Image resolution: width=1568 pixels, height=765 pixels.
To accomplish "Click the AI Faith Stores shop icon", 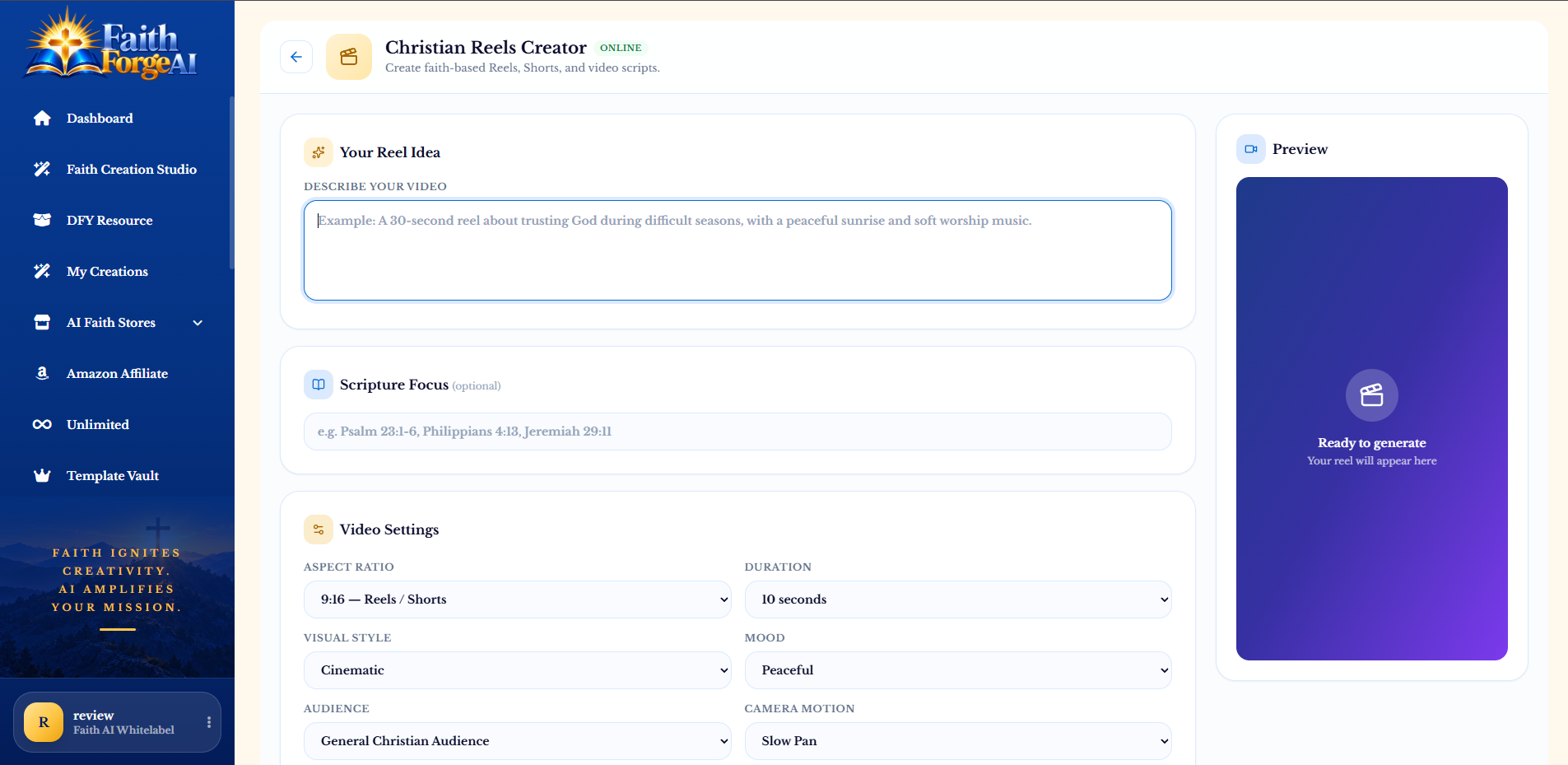I will pos(42,323).
